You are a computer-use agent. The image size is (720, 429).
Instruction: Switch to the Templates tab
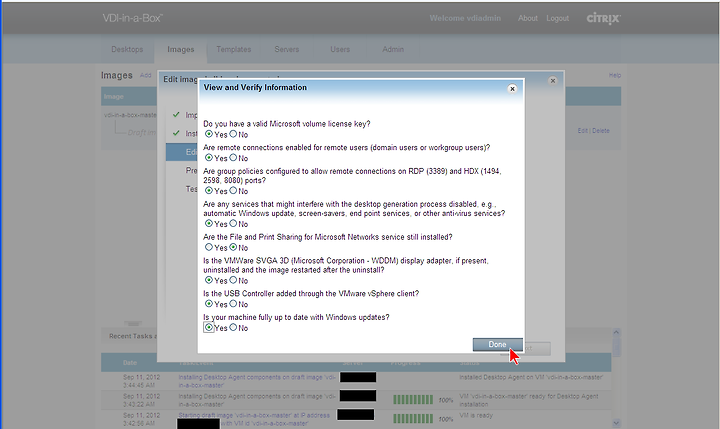[234, 49]
